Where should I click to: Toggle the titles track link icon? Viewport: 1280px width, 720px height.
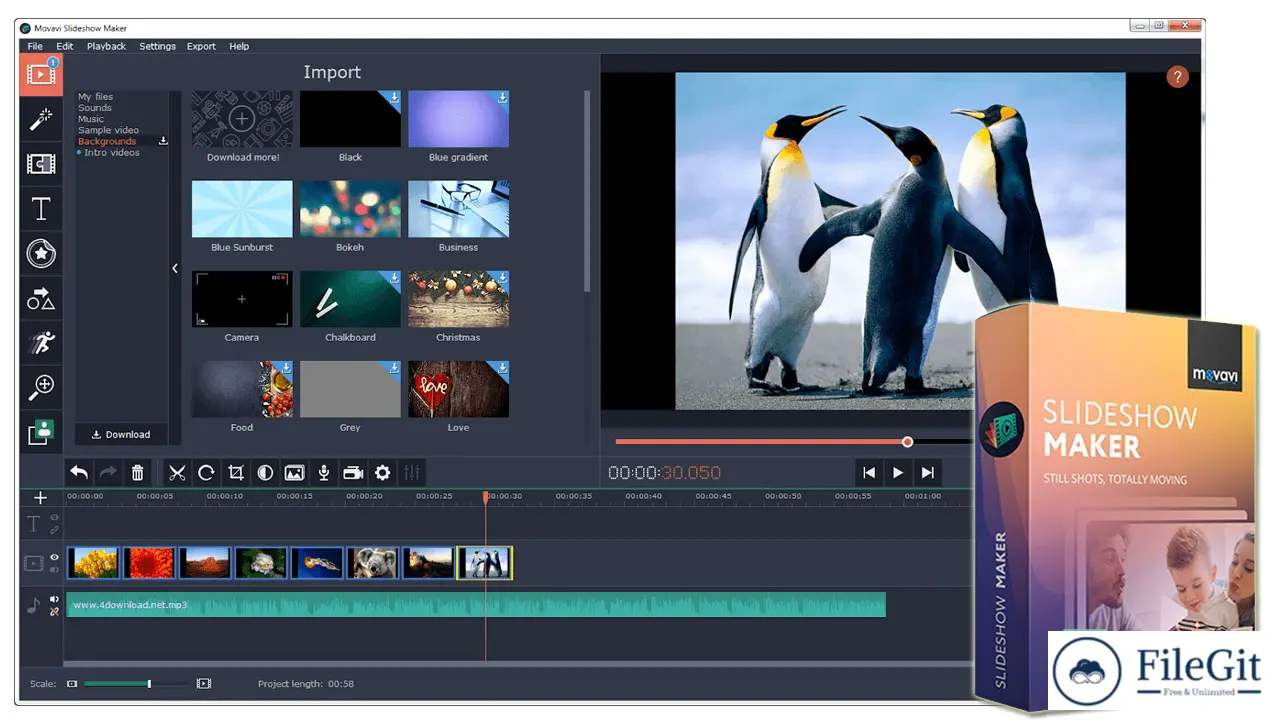pyautogui.click(x=54, y=530)
